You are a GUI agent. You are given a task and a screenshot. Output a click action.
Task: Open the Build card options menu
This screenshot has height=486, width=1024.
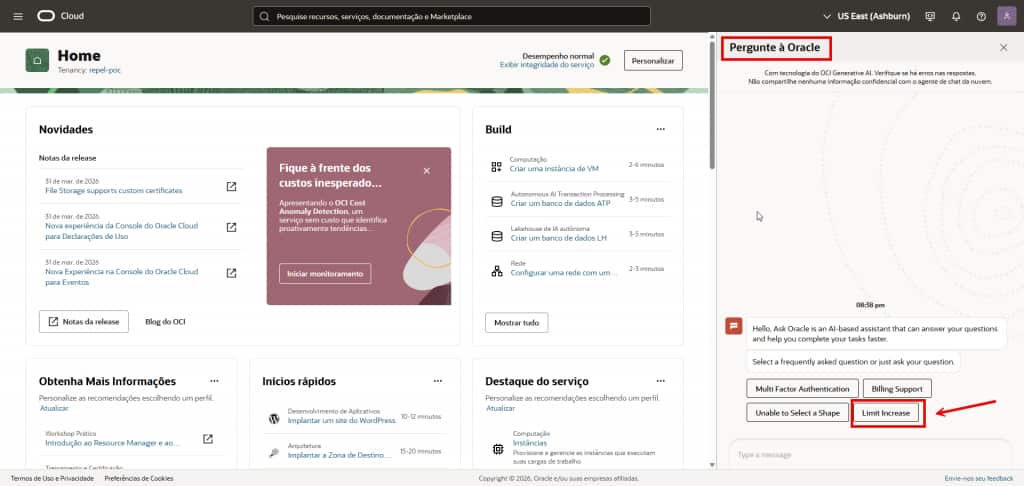point(661,129)
